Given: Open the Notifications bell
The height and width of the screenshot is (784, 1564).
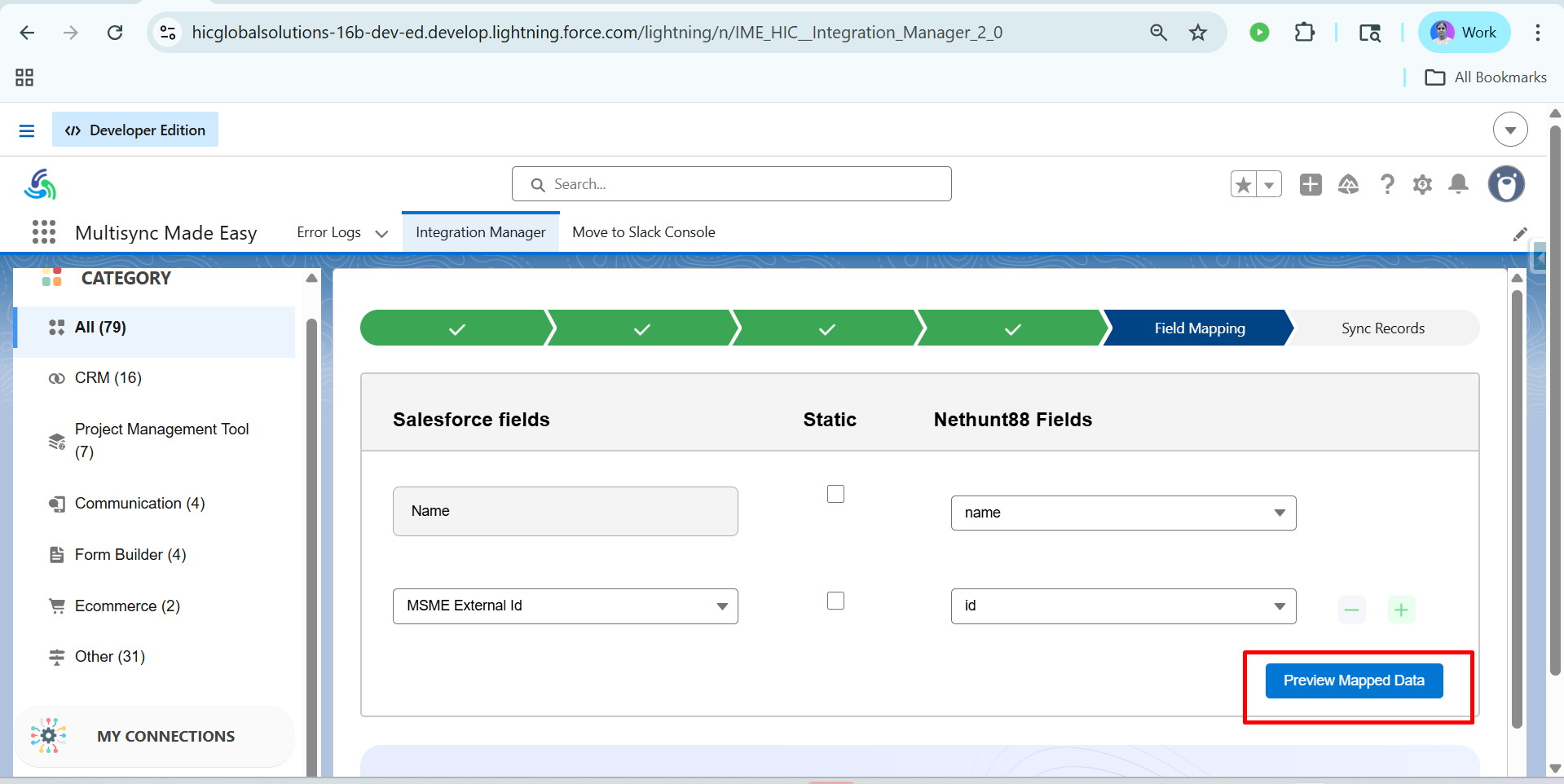Looking at the screenshot, I should 1458,185.
